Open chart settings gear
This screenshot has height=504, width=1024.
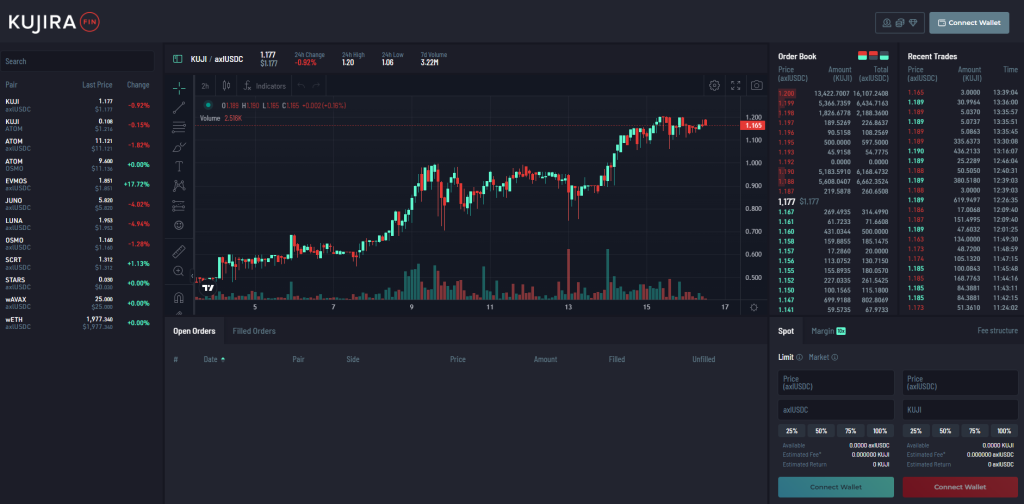pos(714,86)
